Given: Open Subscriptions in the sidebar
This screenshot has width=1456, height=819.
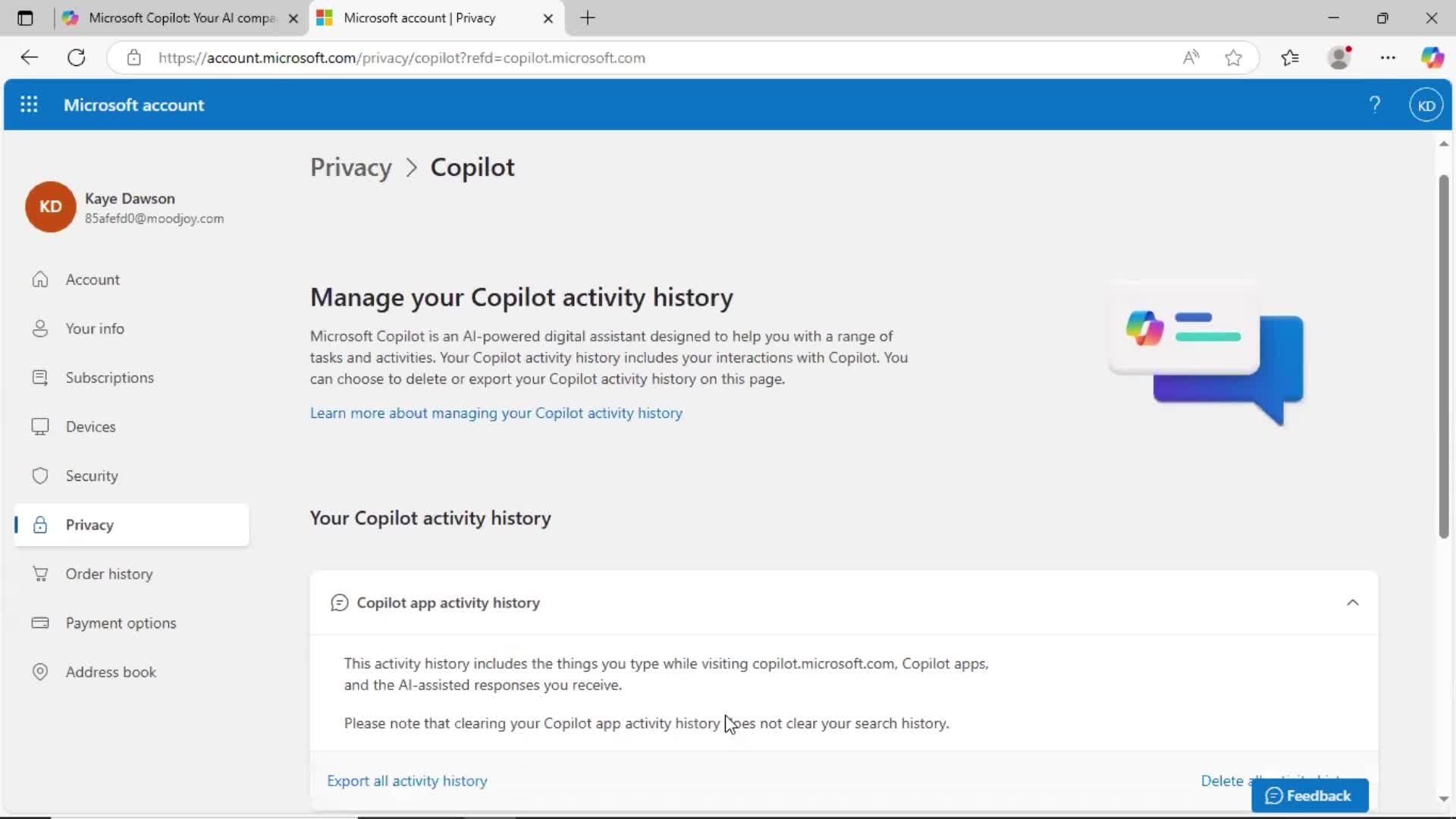Looking at the screenshot, I should click(132, 378).
